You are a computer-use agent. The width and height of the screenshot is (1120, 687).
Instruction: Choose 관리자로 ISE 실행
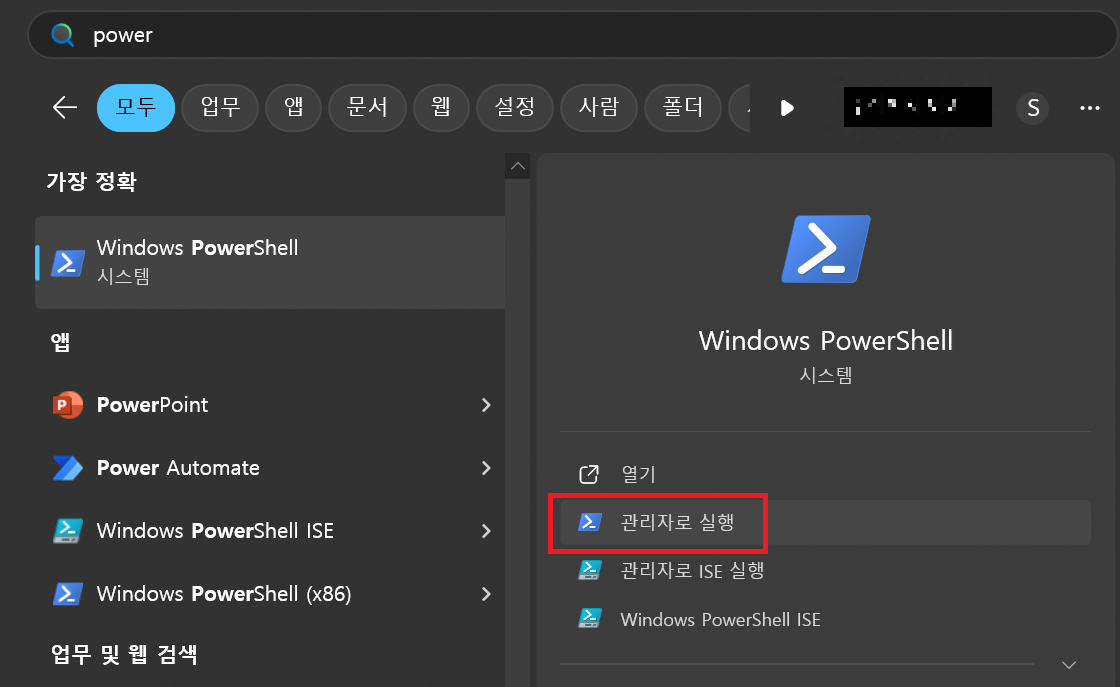point(825,570)
